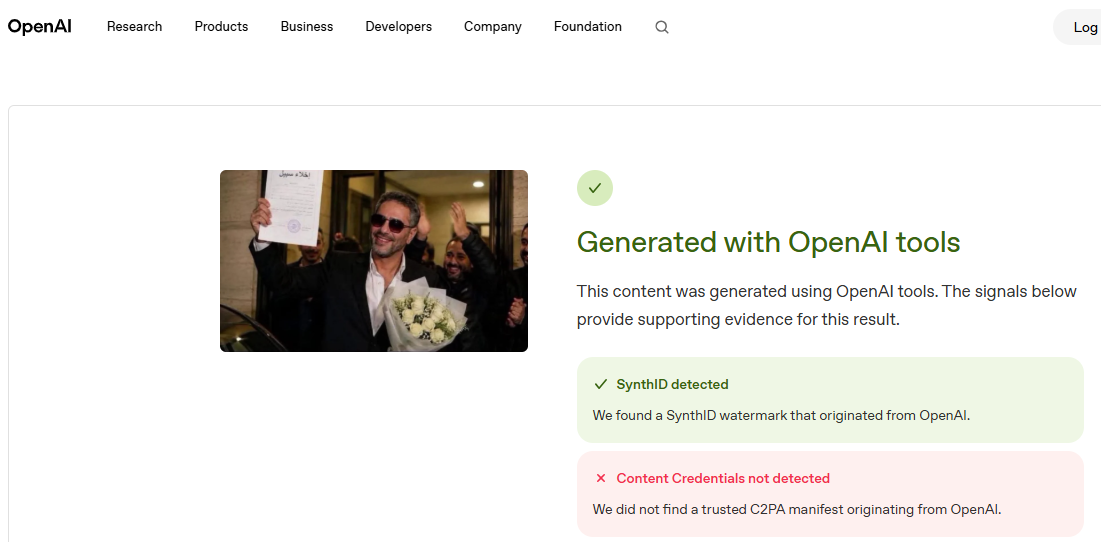Click the SynthID detected checkmark icon
The height and width of the screenshot is (542, 1101).
(600, 384)
